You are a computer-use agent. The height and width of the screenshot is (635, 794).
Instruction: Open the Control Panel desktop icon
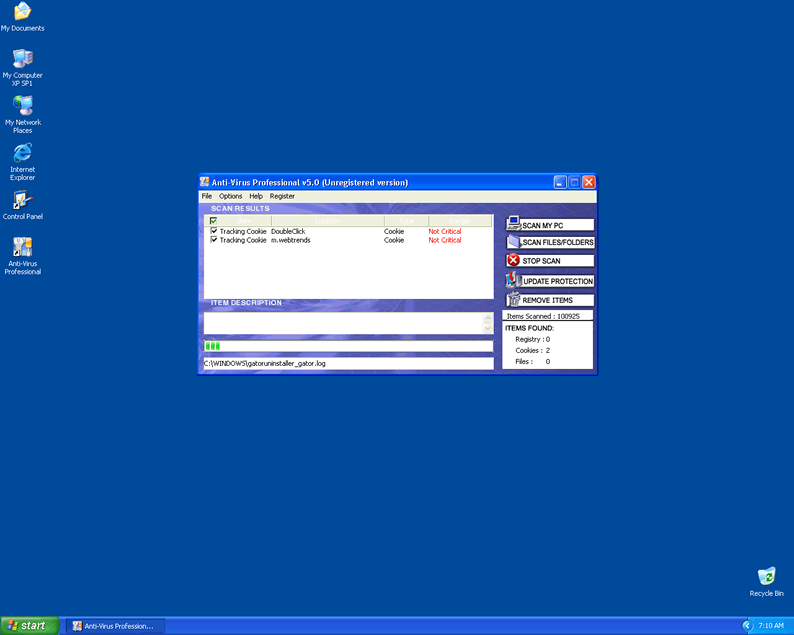[x=22, y=201]
